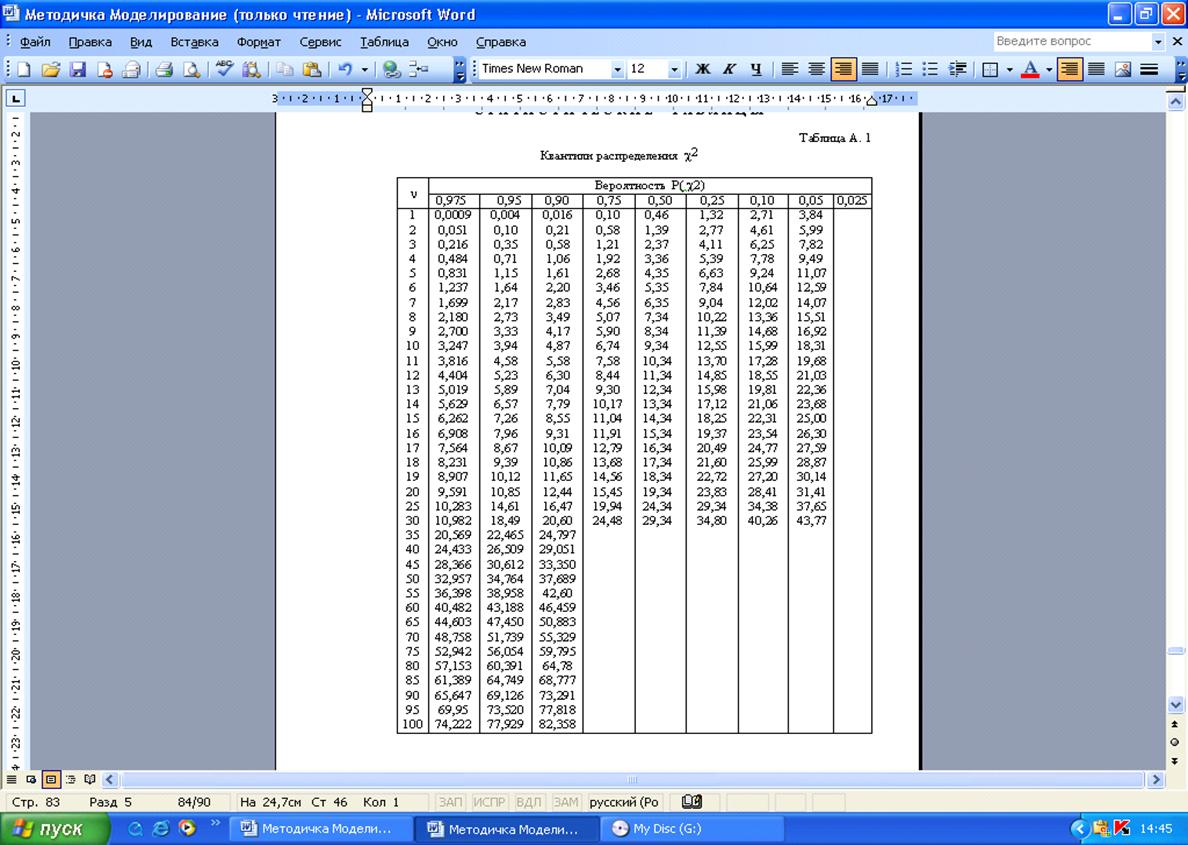Insert hyperlink using the globe icon

pos(392,70)
